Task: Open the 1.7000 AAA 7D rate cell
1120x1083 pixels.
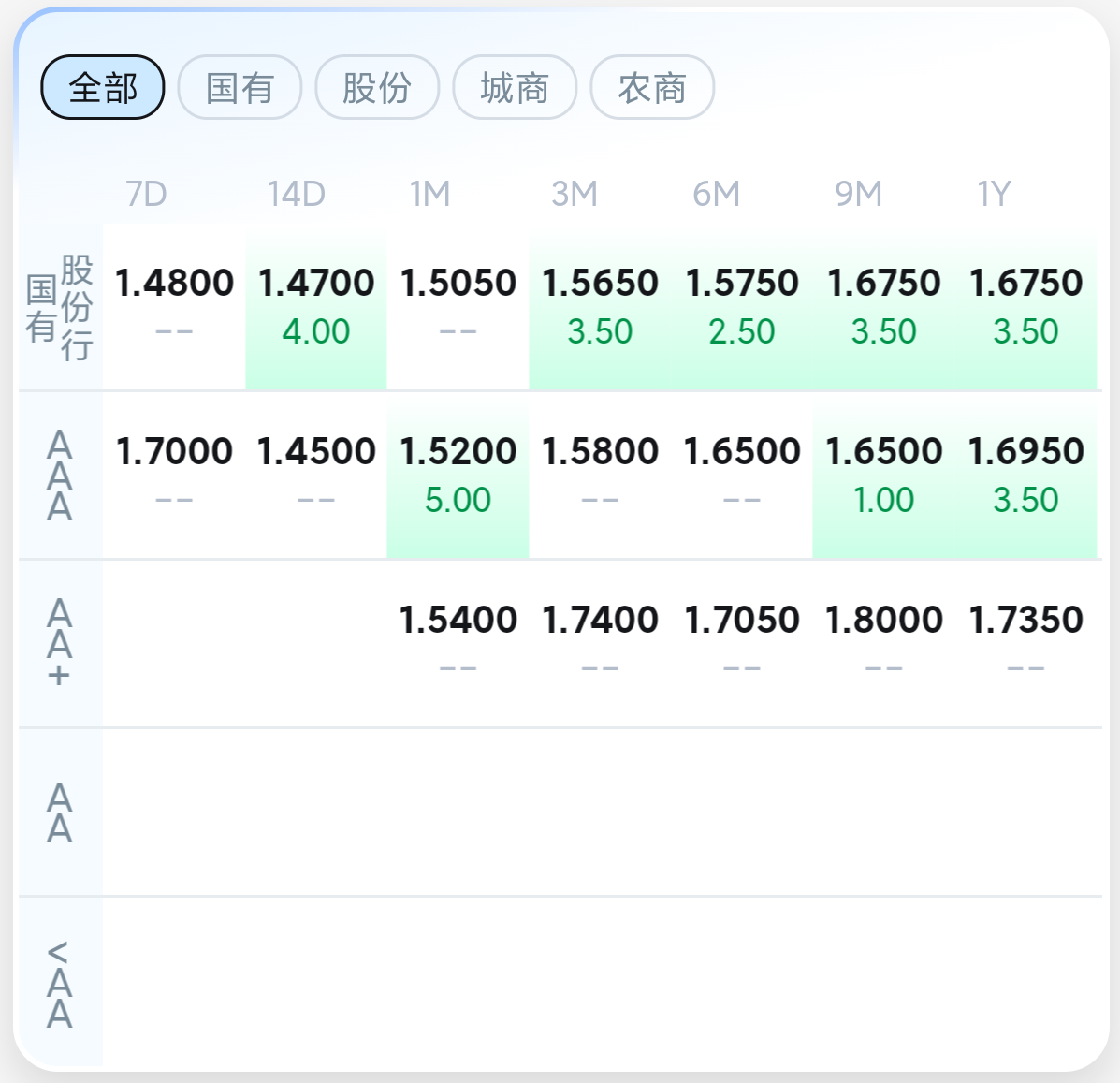Action: 174,476
